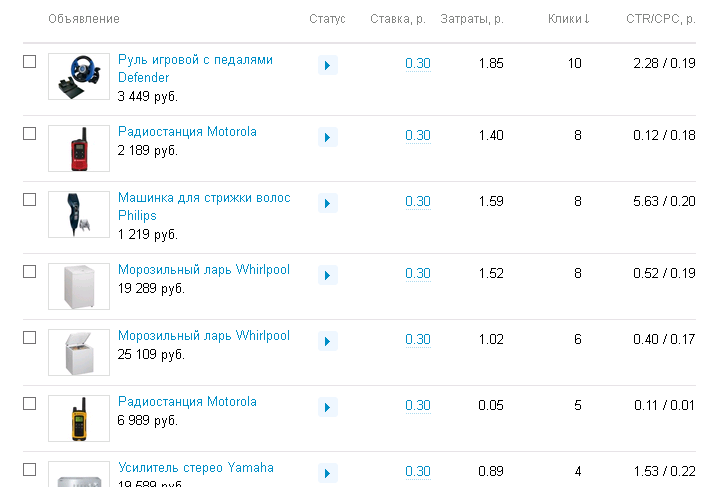Click the CTR/CPC, р. column header
The image size is (711, 487).
660,19
